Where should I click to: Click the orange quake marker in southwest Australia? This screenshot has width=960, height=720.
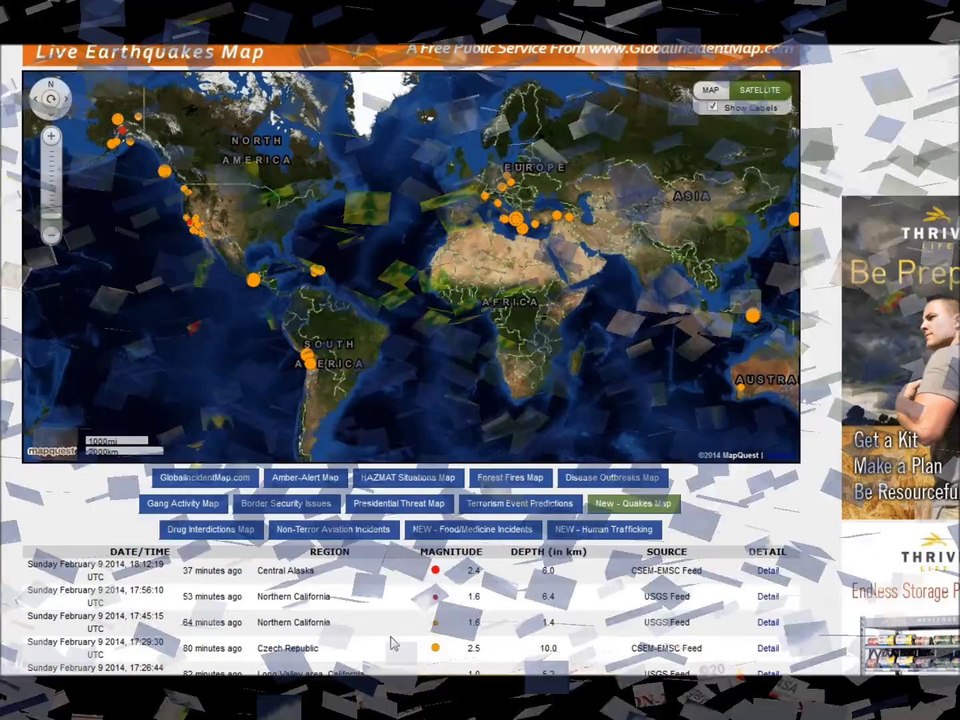pyautogui.click(x=740, y=388)
